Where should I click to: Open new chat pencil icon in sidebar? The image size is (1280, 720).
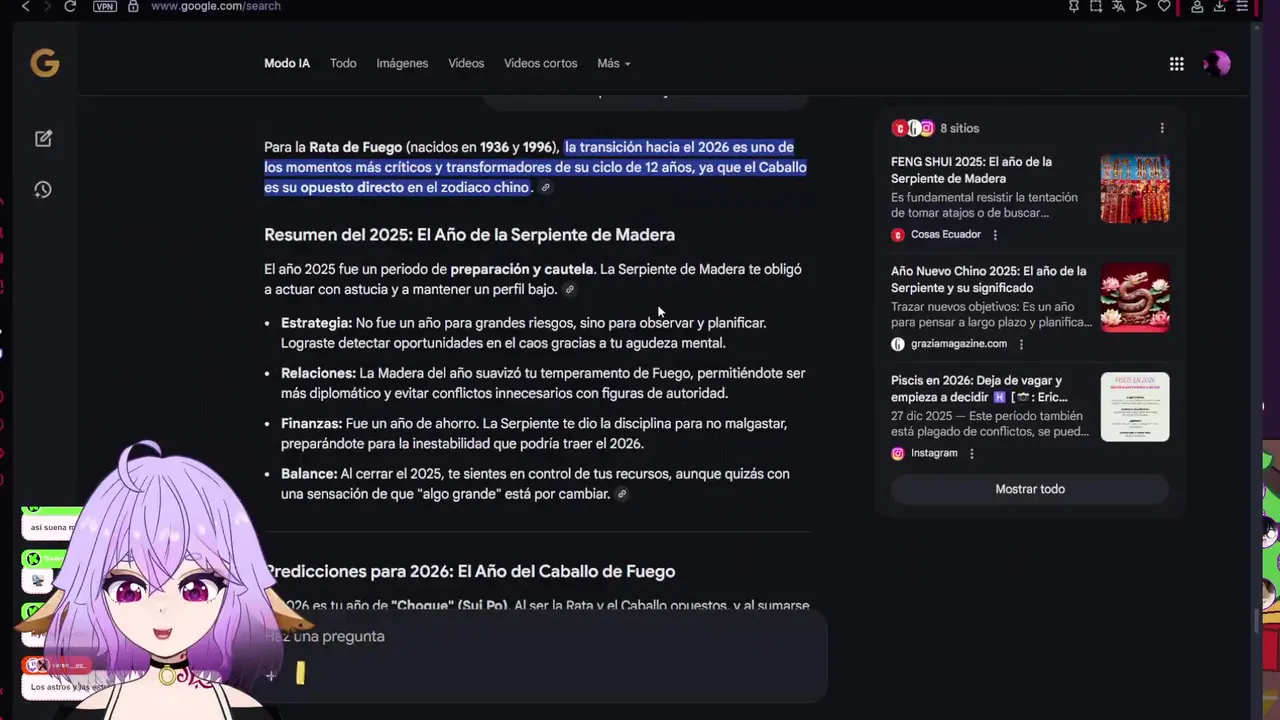click(43, 139)
